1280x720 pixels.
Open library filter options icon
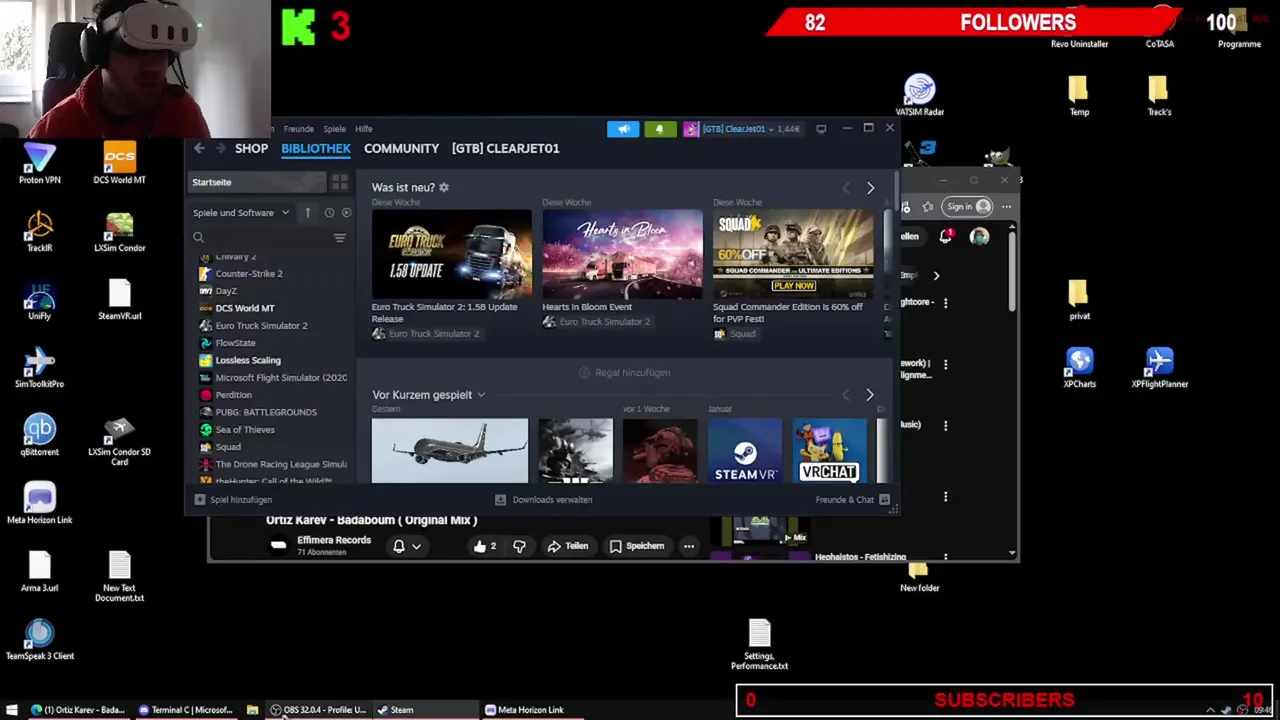click(339, 237)
